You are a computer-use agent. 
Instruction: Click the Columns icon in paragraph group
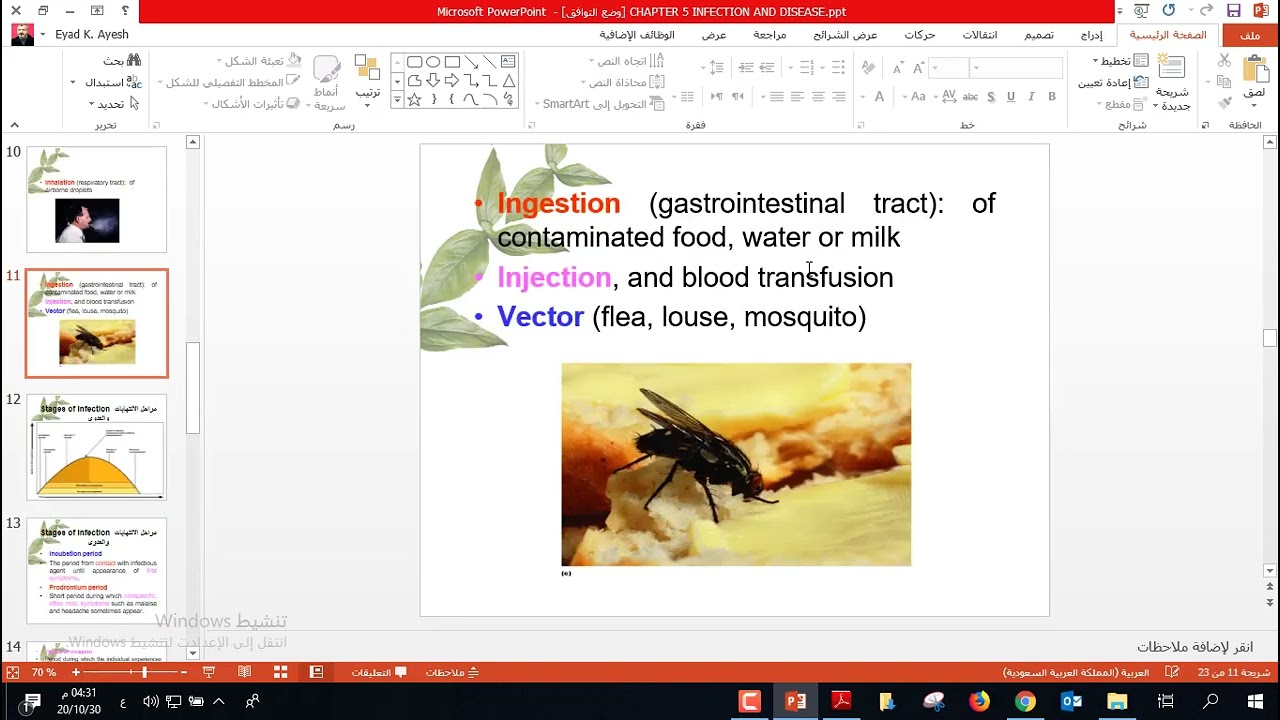pyautogui.click(x=685, y=97)
